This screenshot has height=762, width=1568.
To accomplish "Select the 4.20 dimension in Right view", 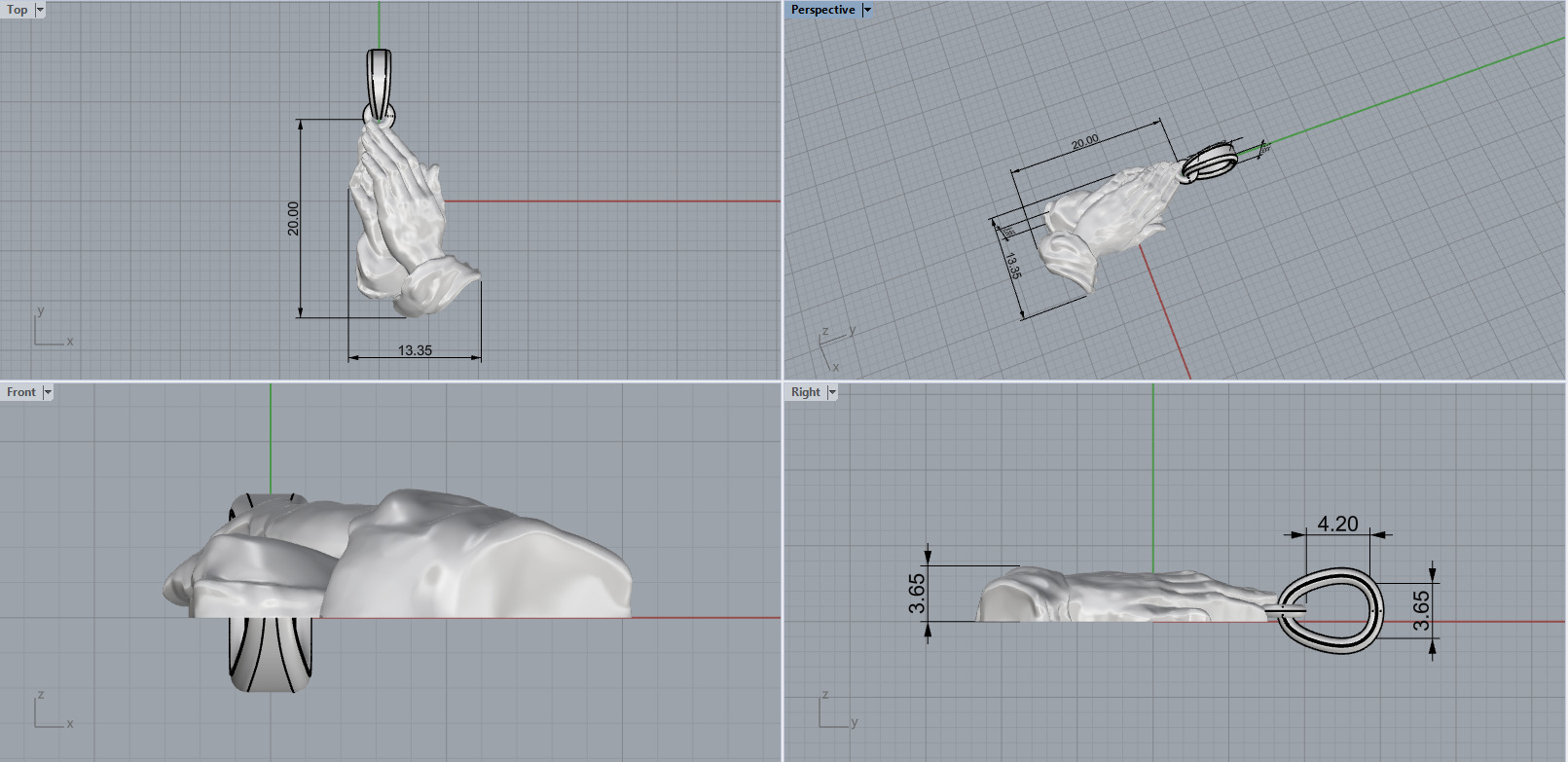I will click(1337, 524).
